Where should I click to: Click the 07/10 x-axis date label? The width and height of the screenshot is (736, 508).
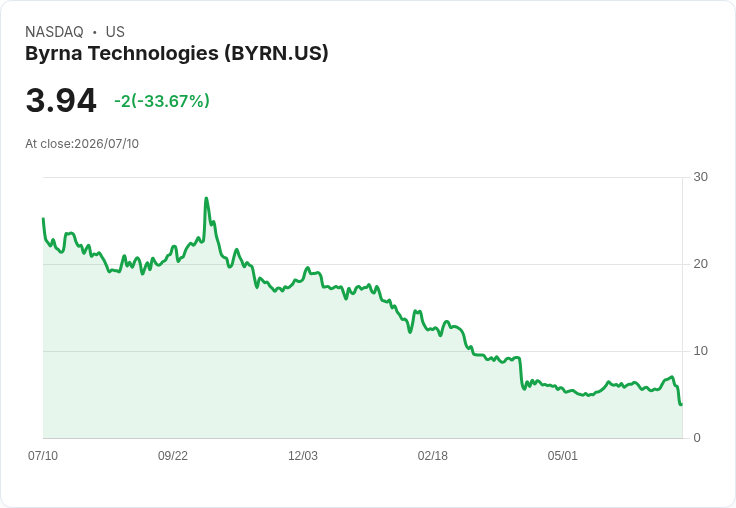[x=43, y=455]
